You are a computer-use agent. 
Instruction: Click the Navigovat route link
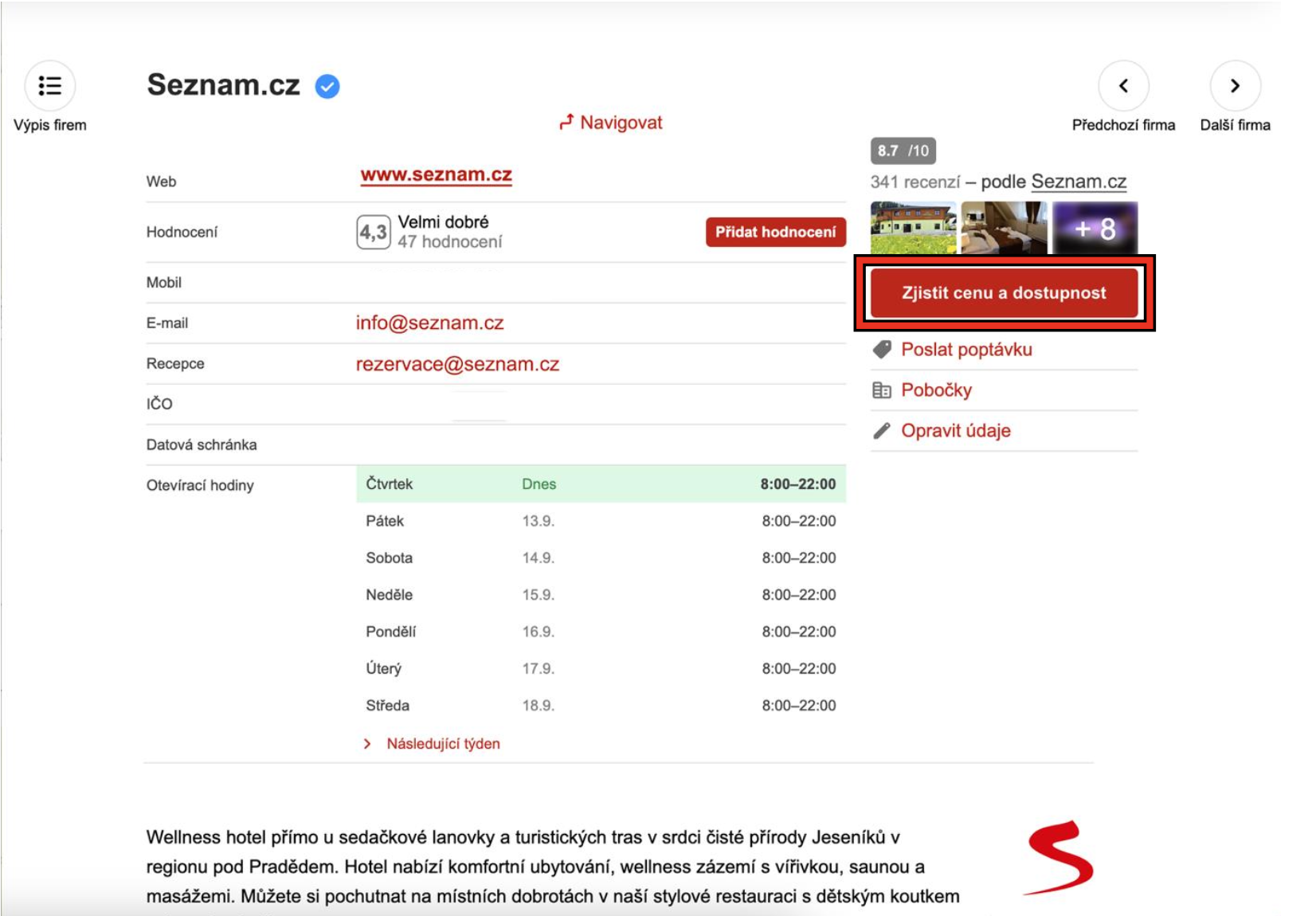611,123
